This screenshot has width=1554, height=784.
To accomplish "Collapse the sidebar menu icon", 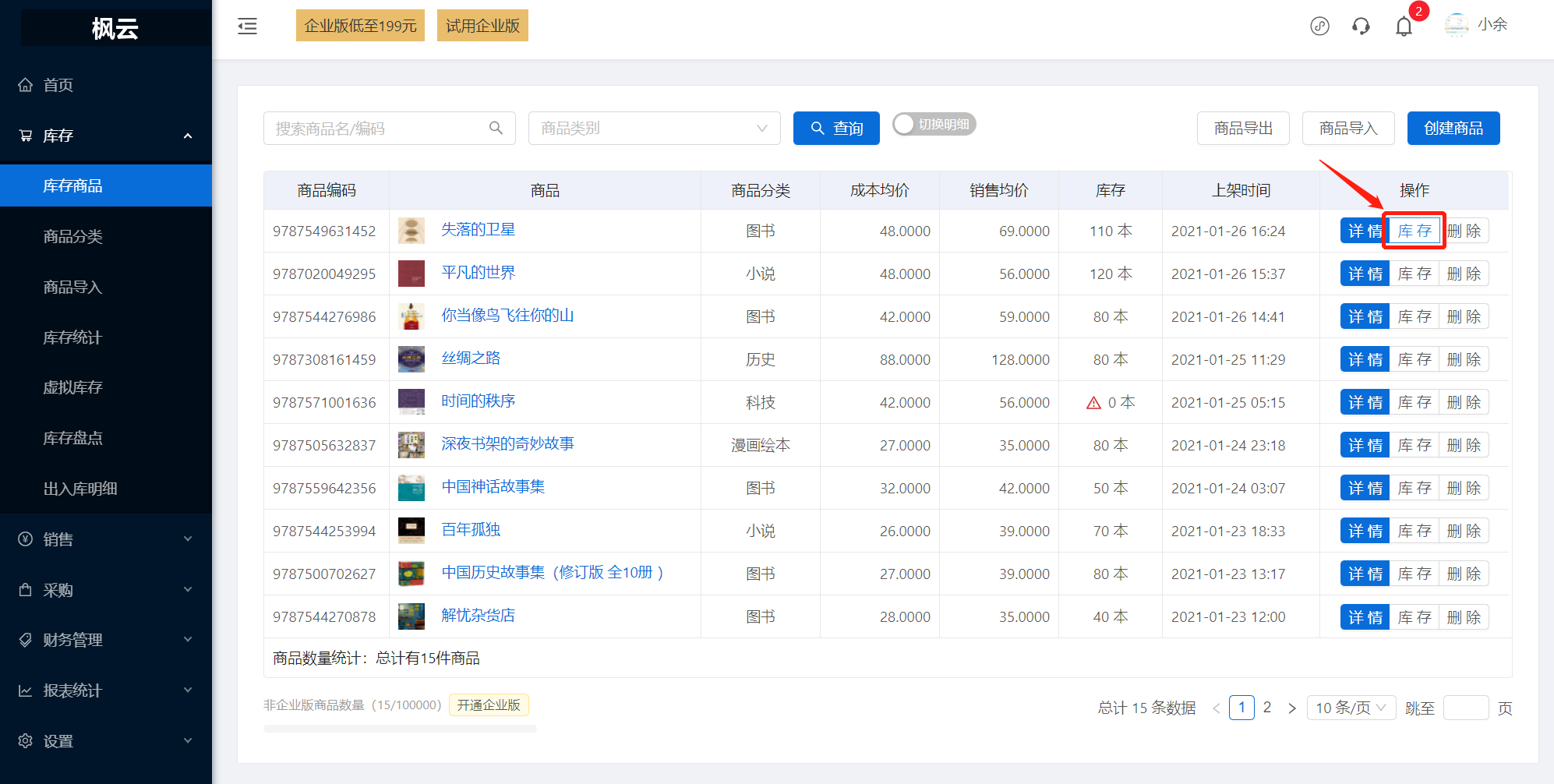I will click(247, 26).
